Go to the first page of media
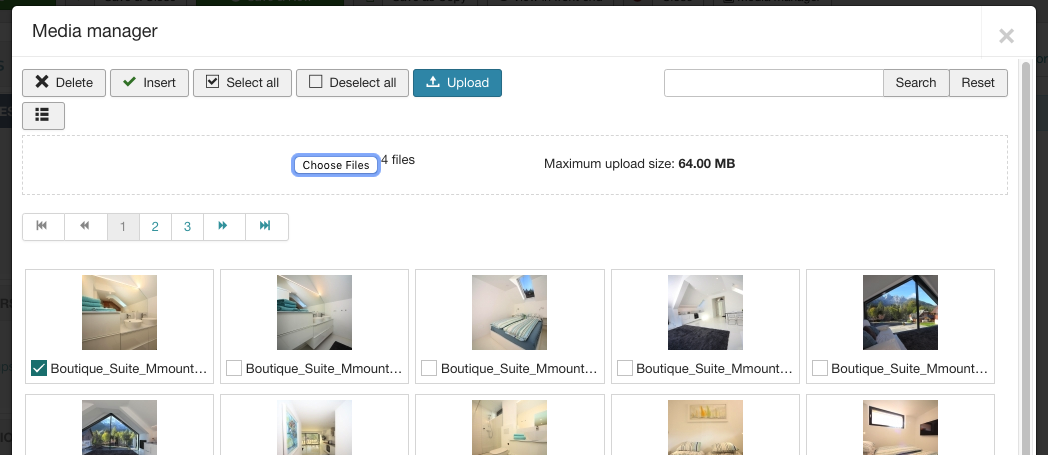This screenshot has width=1048, height=455. [x=42, y=227]
